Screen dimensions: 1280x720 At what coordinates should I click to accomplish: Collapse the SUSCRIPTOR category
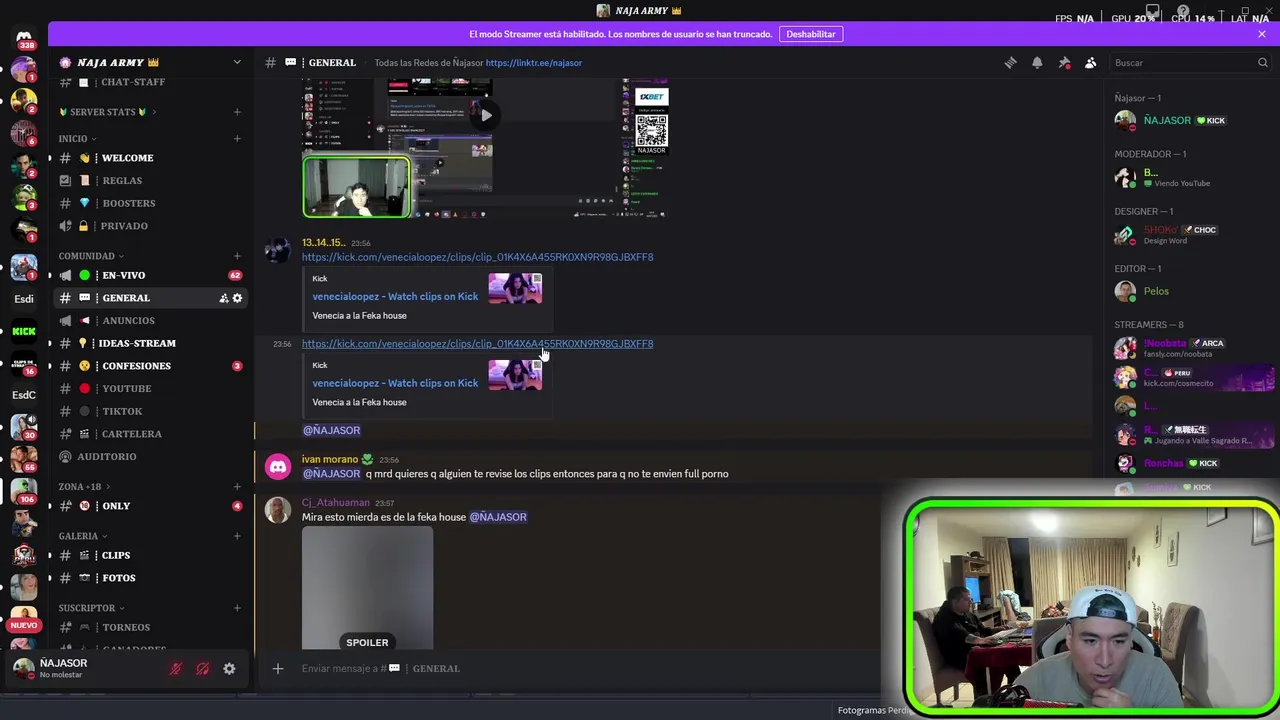(x=92, y=607)
